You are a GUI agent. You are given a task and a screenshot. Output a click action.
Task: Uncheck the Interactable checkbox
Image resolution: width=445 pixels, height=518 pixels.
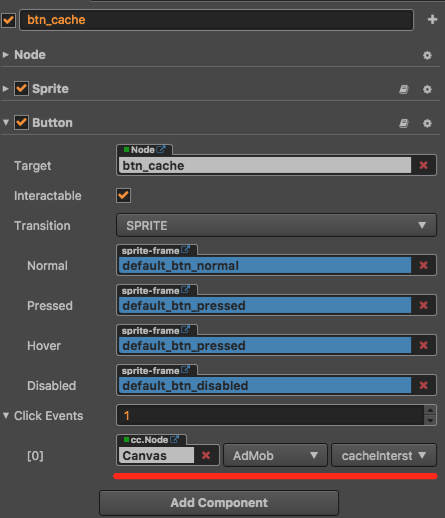(123, 195)
